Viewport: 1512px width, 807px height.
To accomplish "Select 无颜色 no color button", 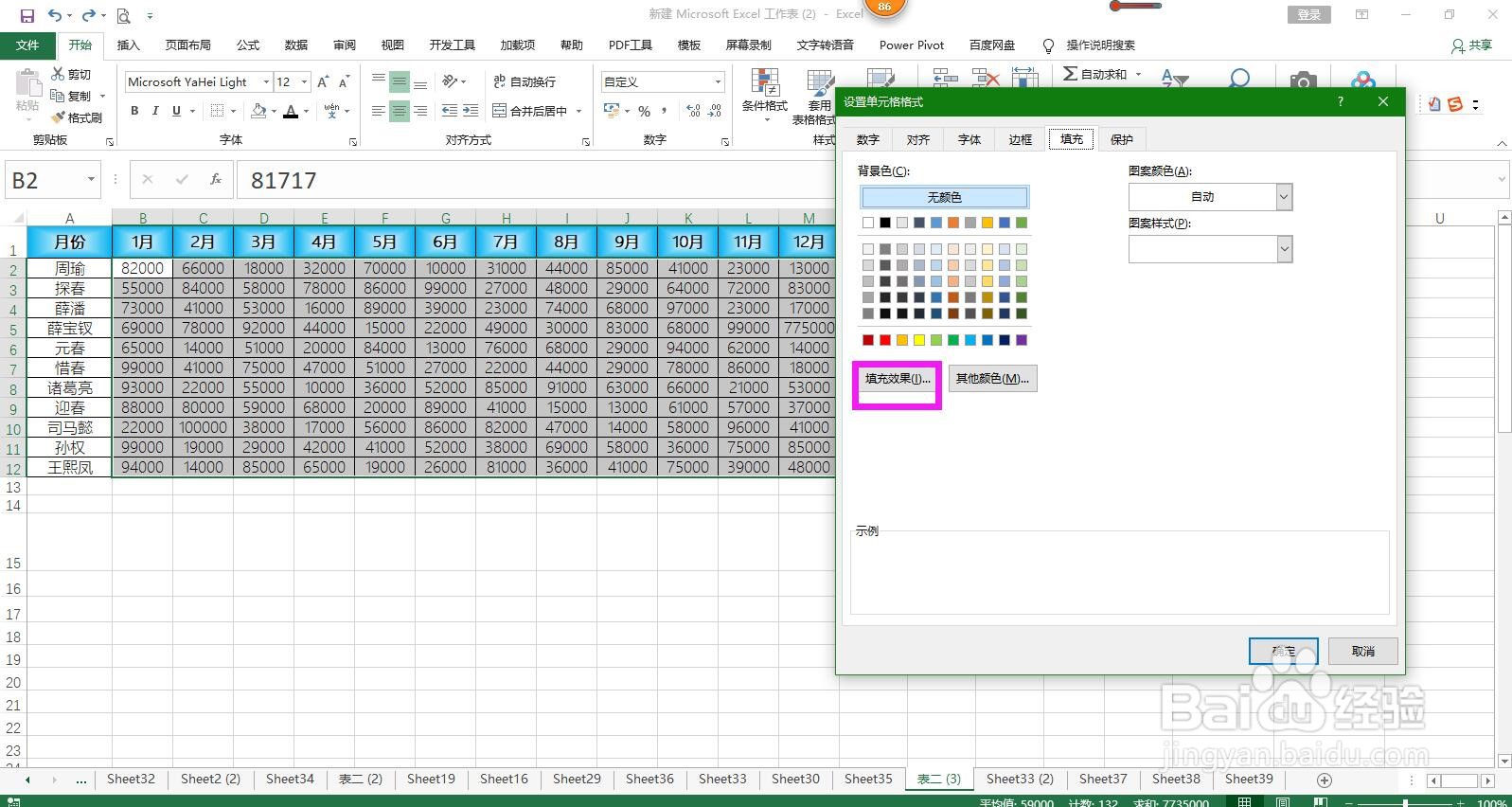I will coord(944,197).
